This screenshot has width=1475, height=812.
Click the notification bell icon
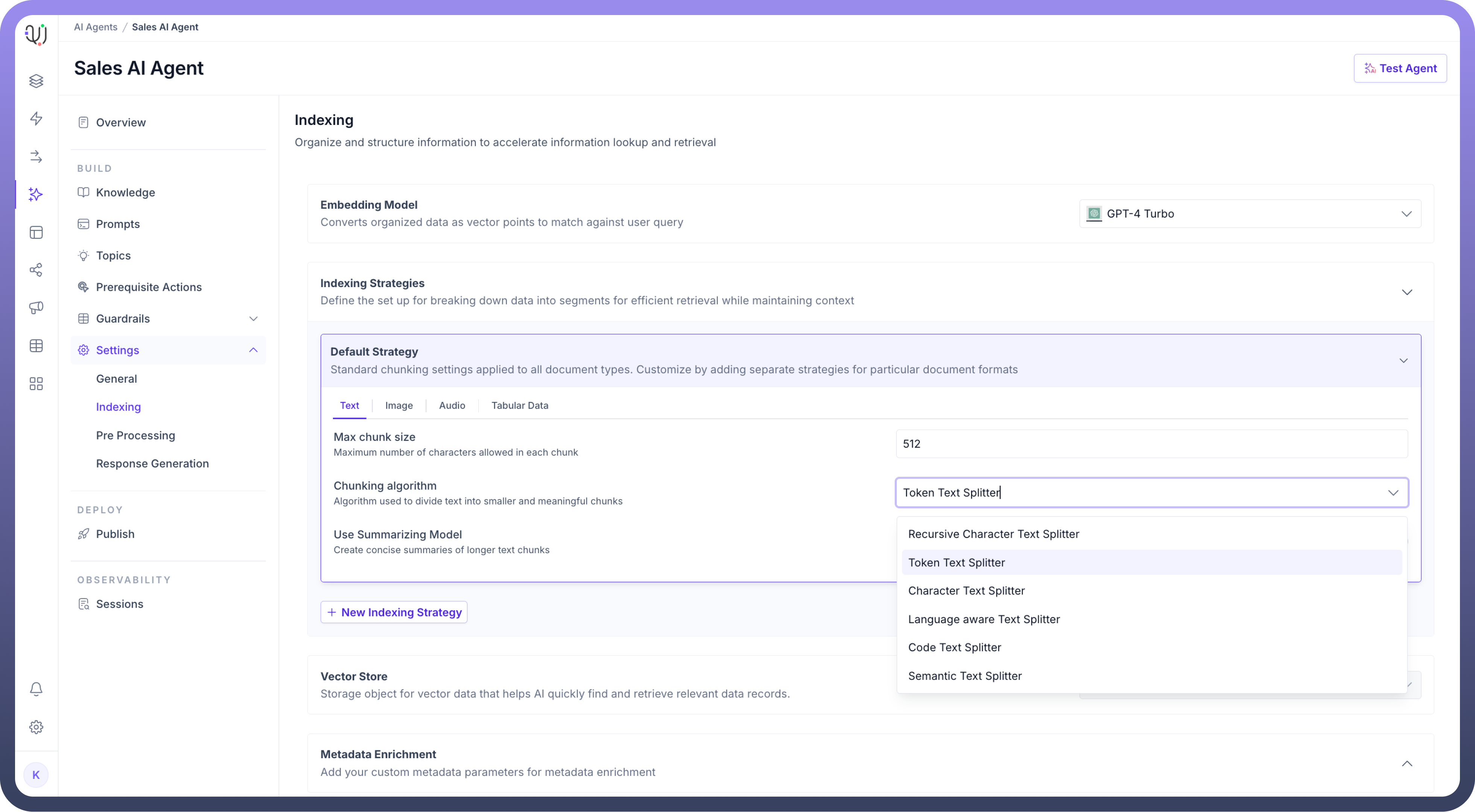[x=36, y=689]
